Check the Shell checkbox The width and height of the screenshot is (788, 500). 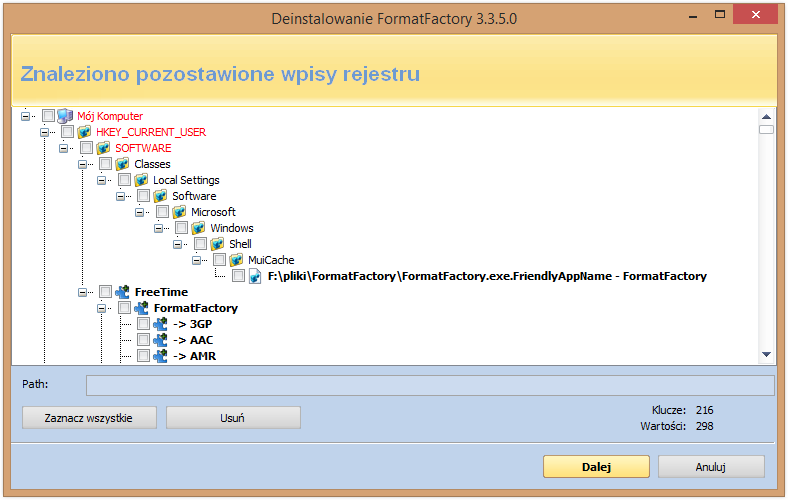[201, 244]
